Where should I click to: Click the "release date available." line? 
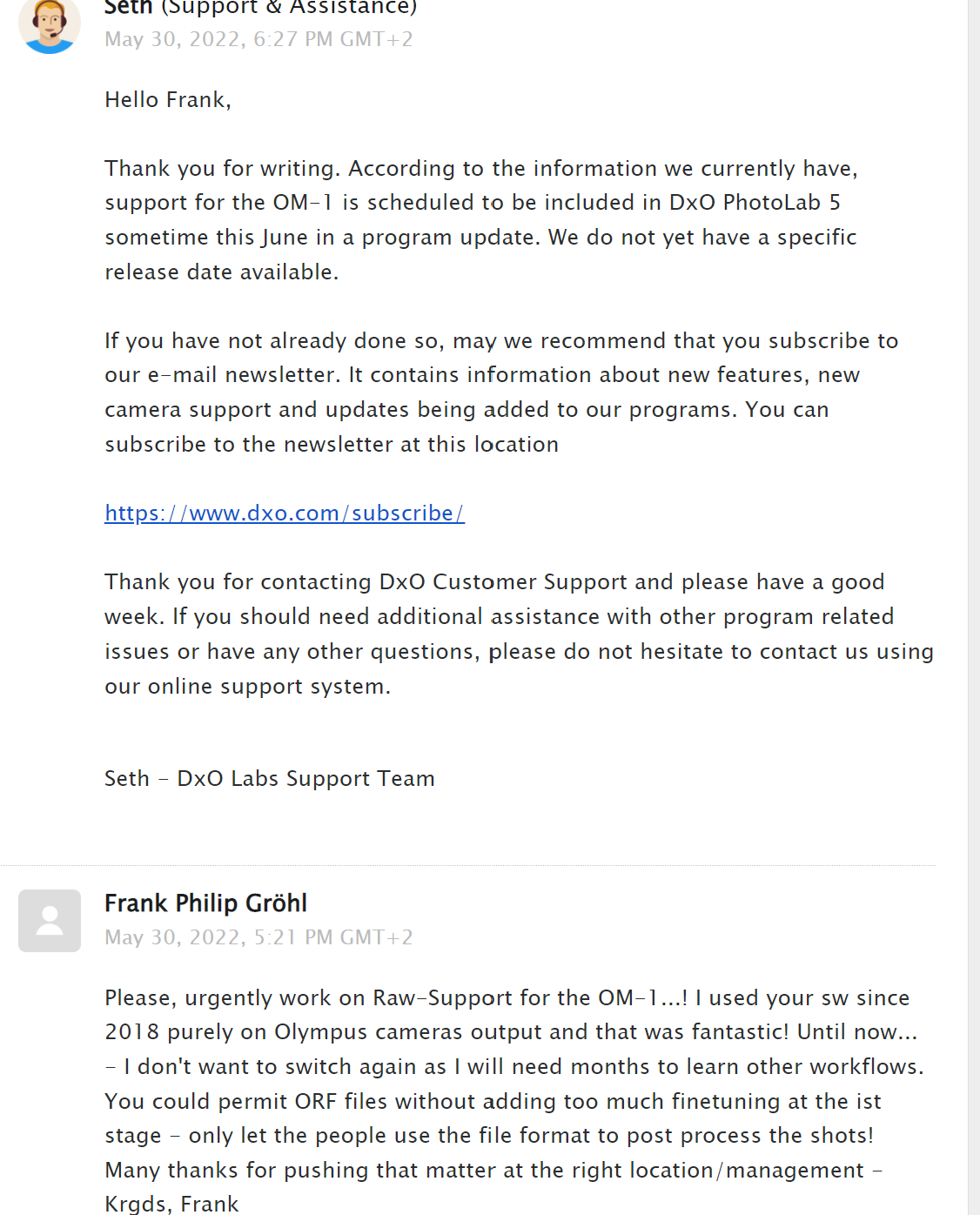221,272
